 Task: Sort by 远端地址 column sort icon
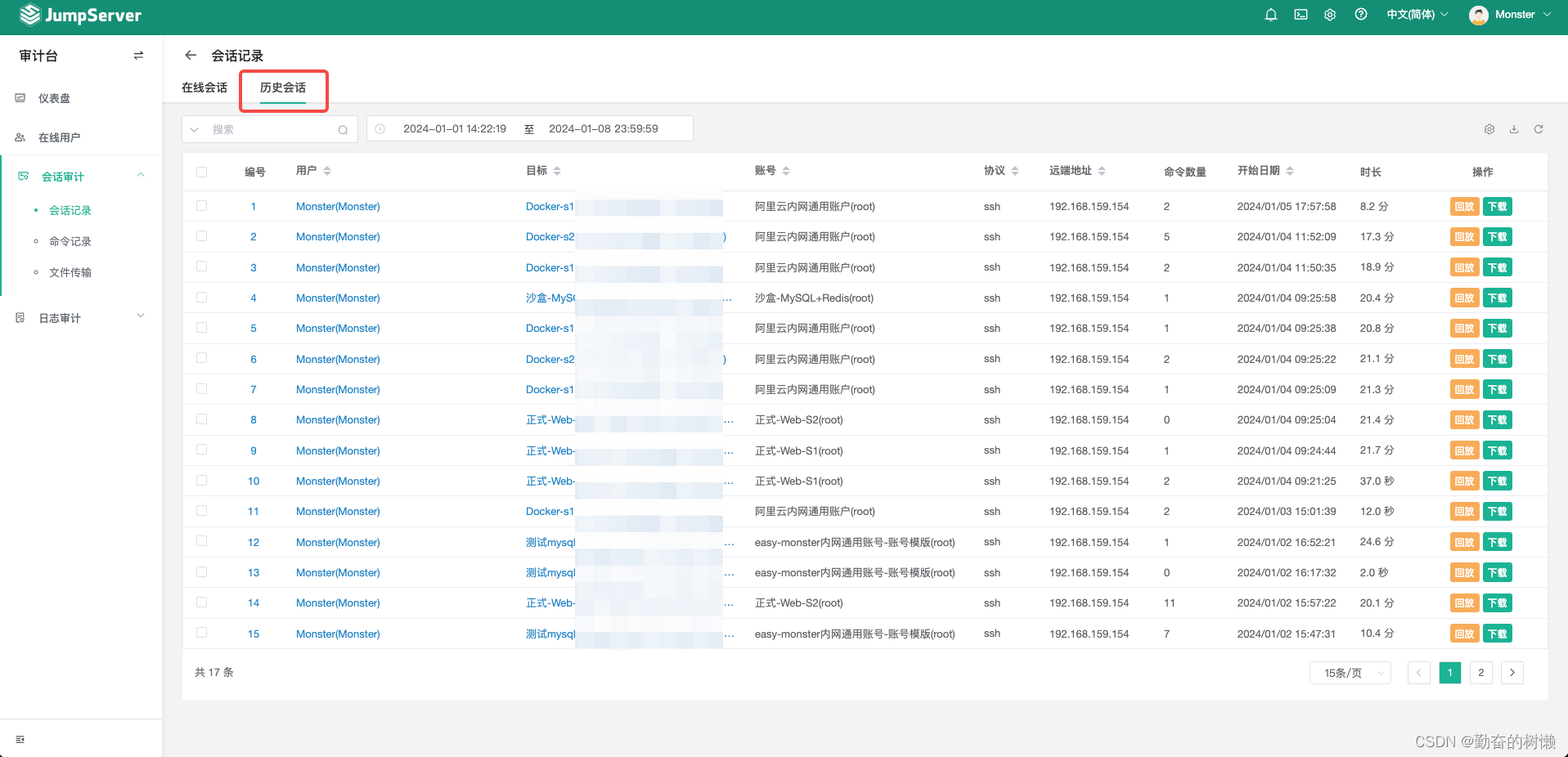tap(1102, 171)
